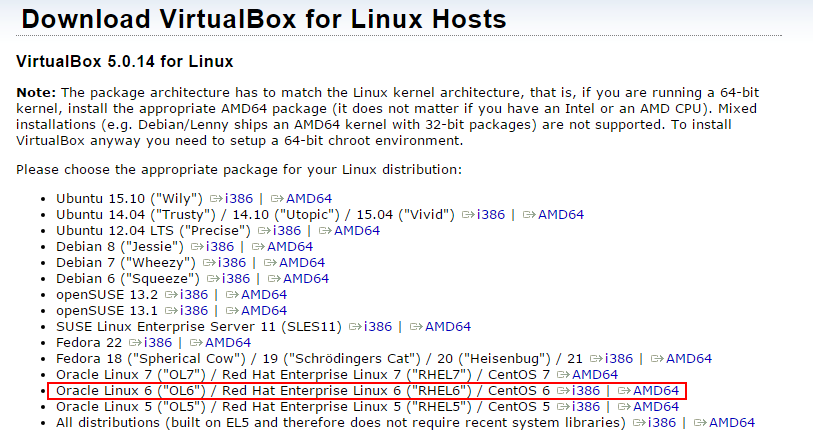Download Ubuntu 15.10 Wily AMD64 package
Viewport: 813px width, 437px height.
(x=309, y=199)
